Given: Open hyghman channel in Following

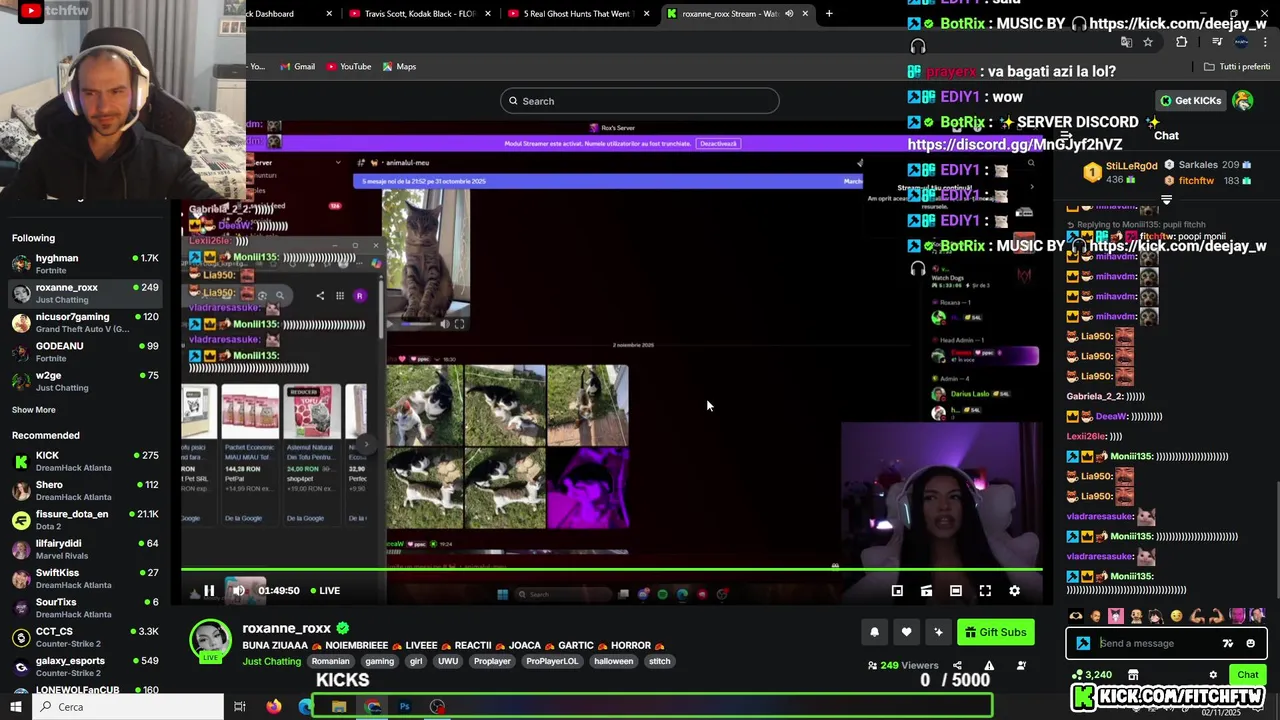Looking at the screenshot, I should point(85,264).
